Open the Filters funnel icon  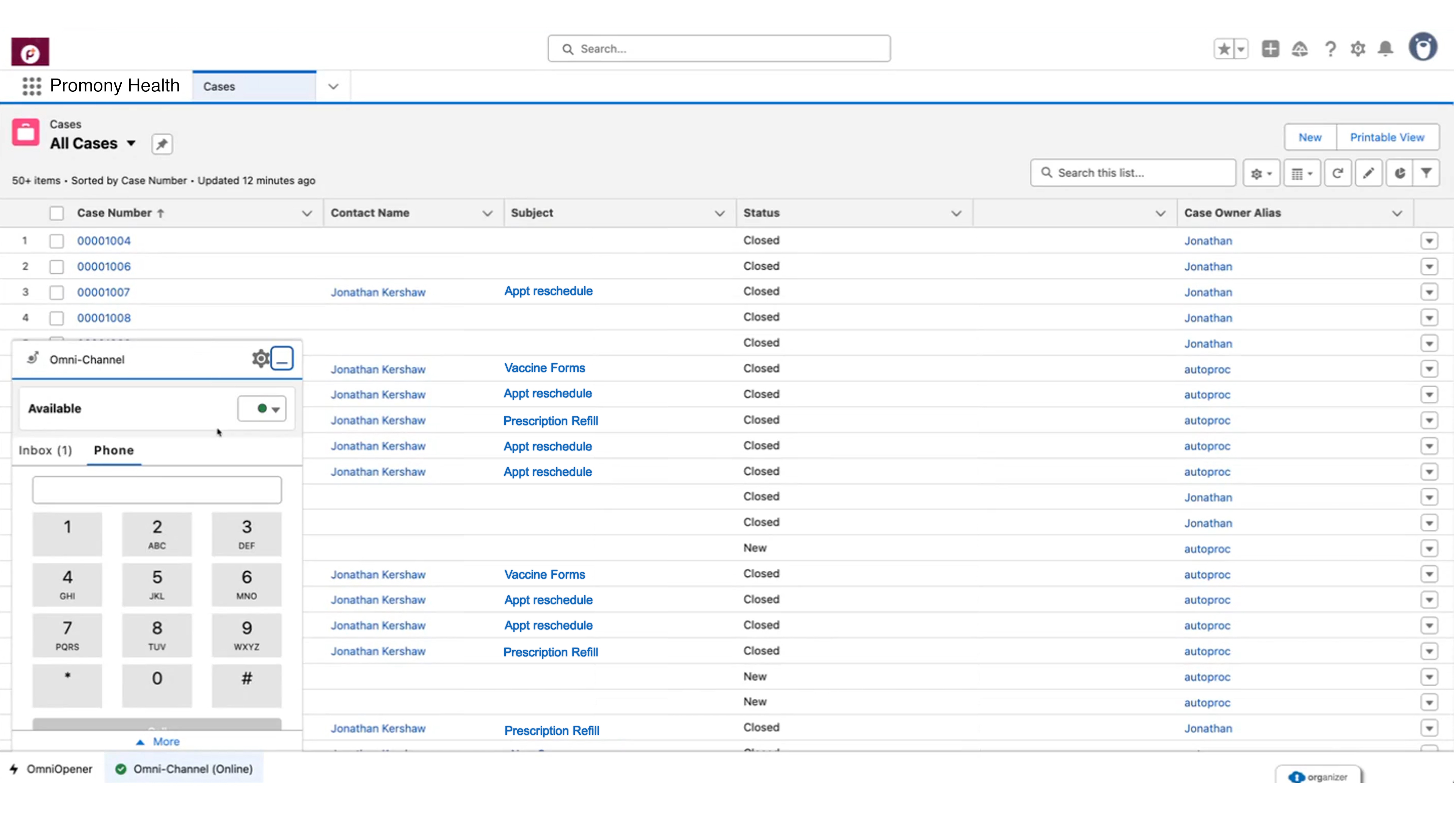(1427, 173)
